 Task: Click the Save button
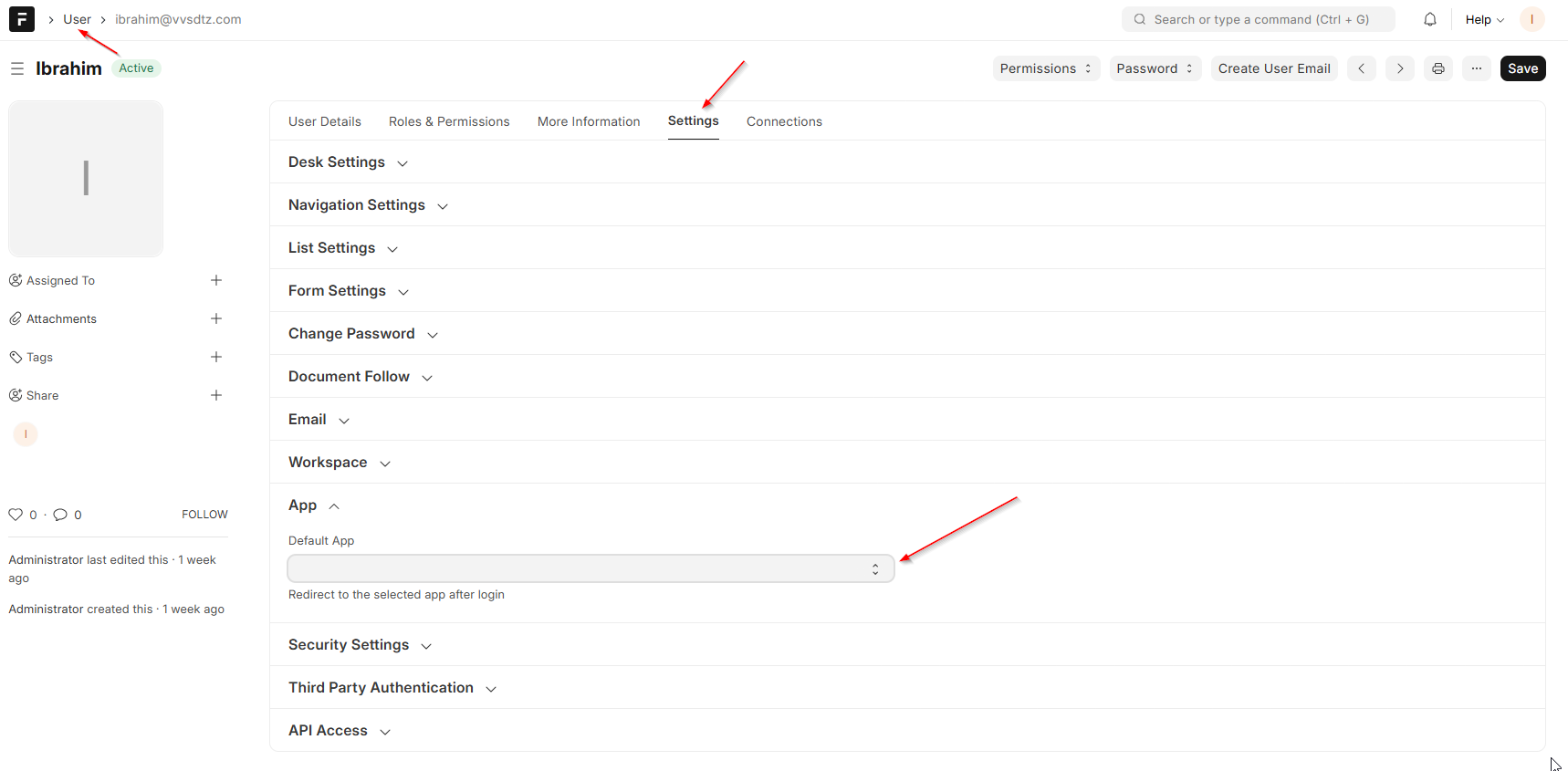[x=1521, y=68]
